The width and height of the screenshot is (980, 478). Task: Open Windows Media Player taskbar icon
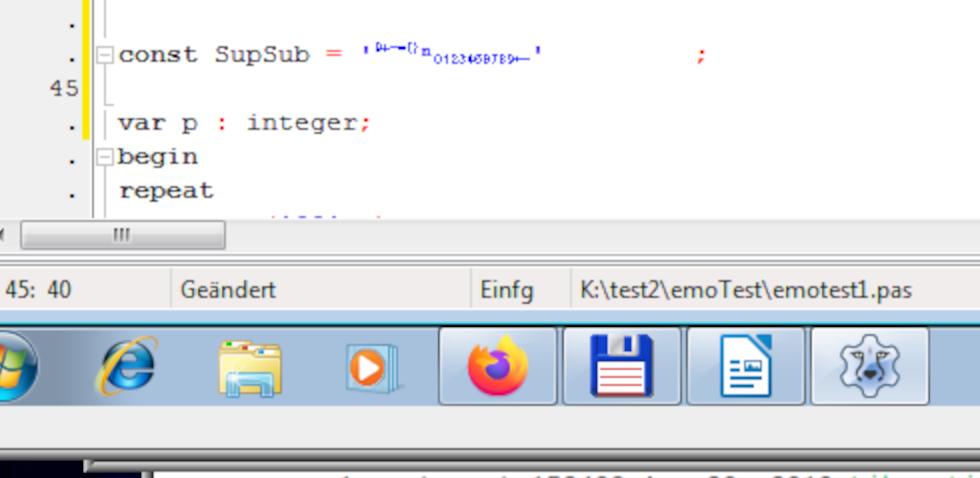(x=373, y=368)
